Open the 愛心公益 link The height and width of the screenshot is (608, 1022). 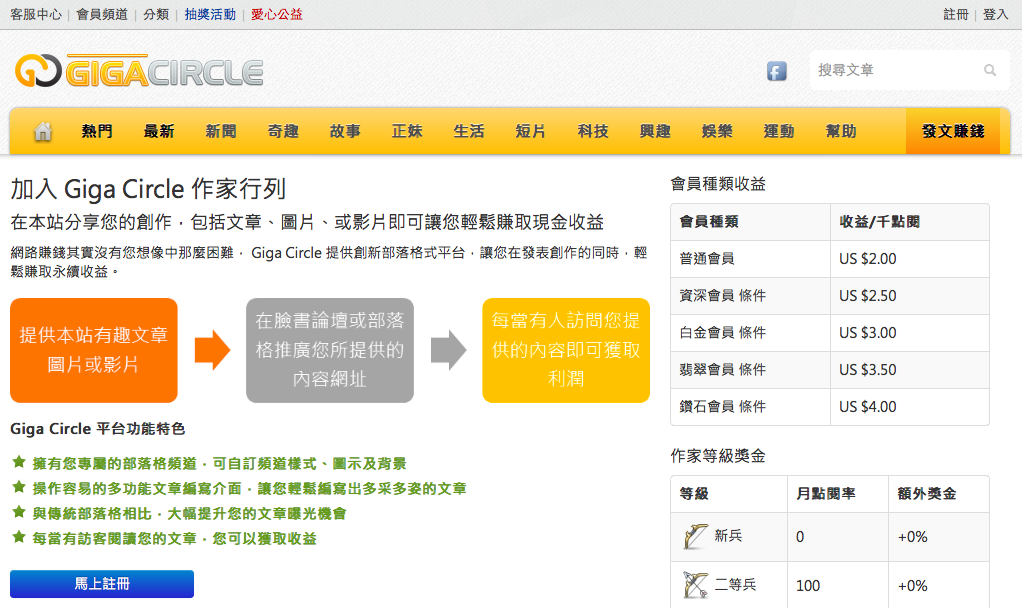tap(277, 14)
